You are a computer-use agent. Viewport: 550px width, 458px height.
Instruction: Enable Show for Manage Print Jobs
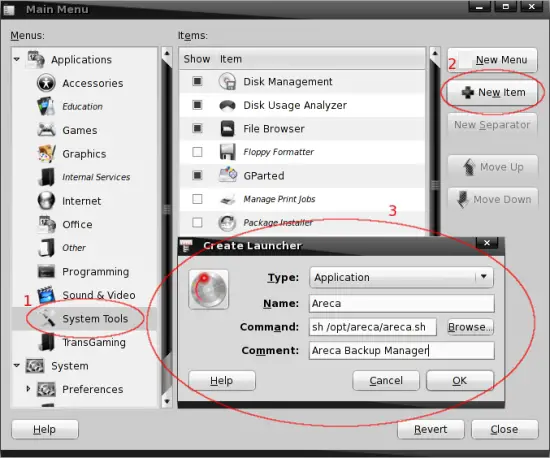point(197,199)
